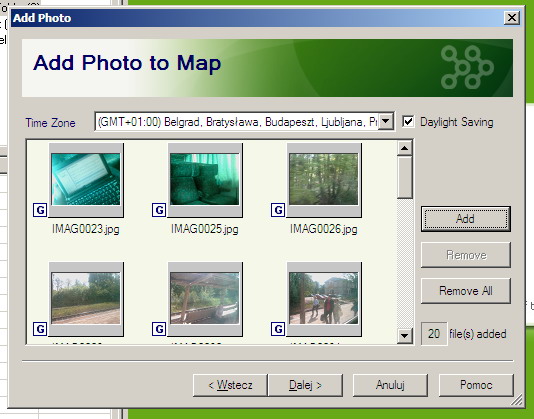Click the IMAG0023.jpg file name label
Screen dimensions: 534x419
point(86,229)
